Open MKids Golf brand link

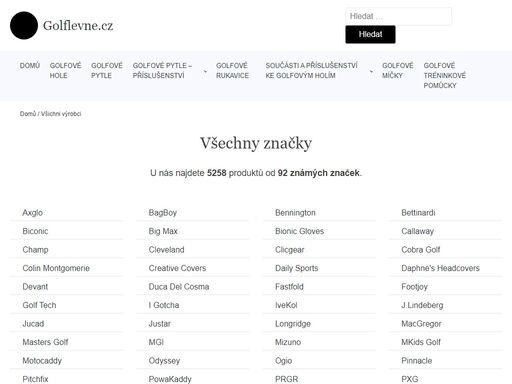click(x=421, y=342)
